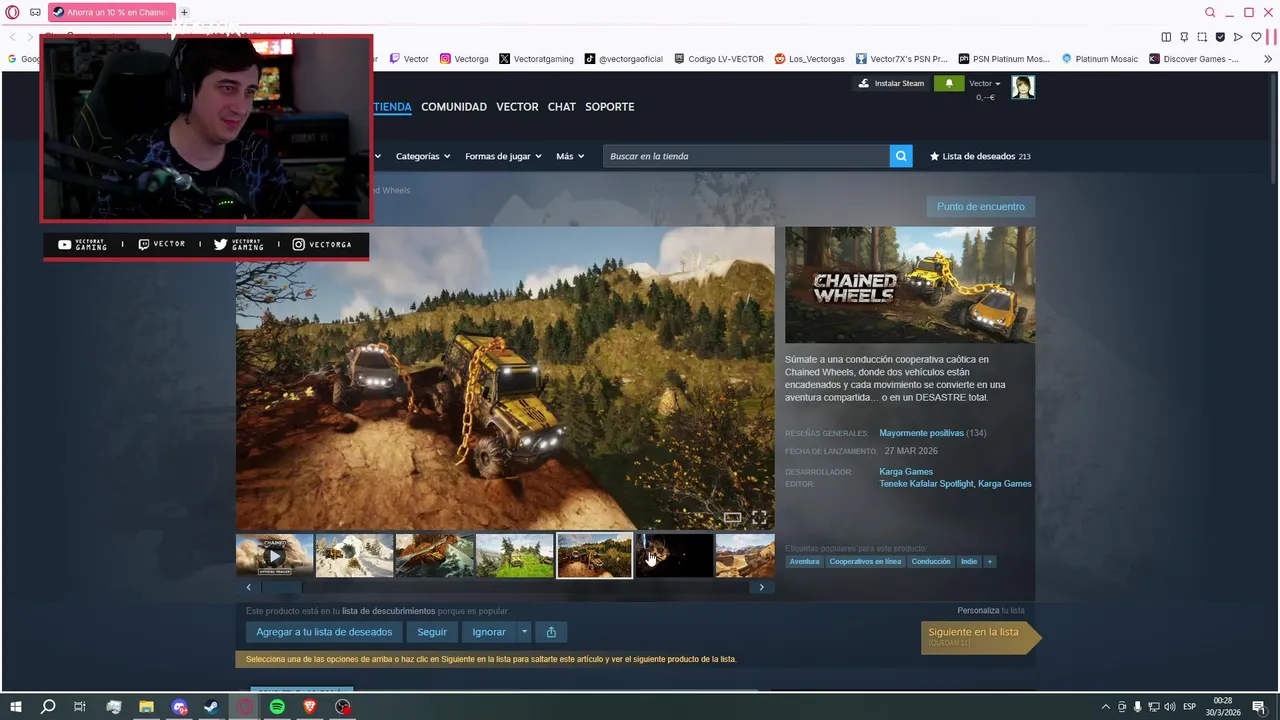
Task: Click the Opera logo menu icon
Action: pos(12,12)
